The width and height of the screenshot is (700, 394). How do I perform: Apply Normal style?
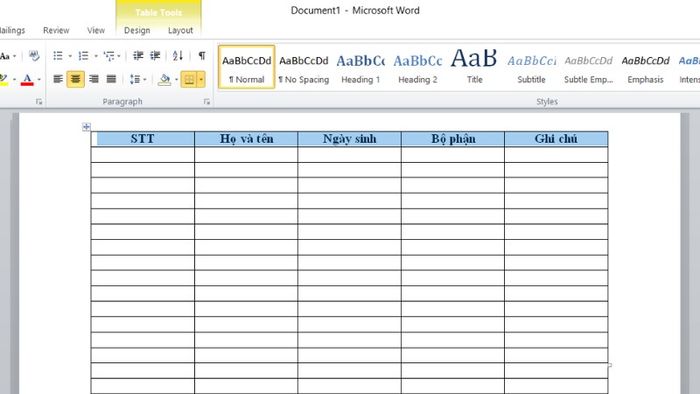pyautogui.click(x=246, y=67)
